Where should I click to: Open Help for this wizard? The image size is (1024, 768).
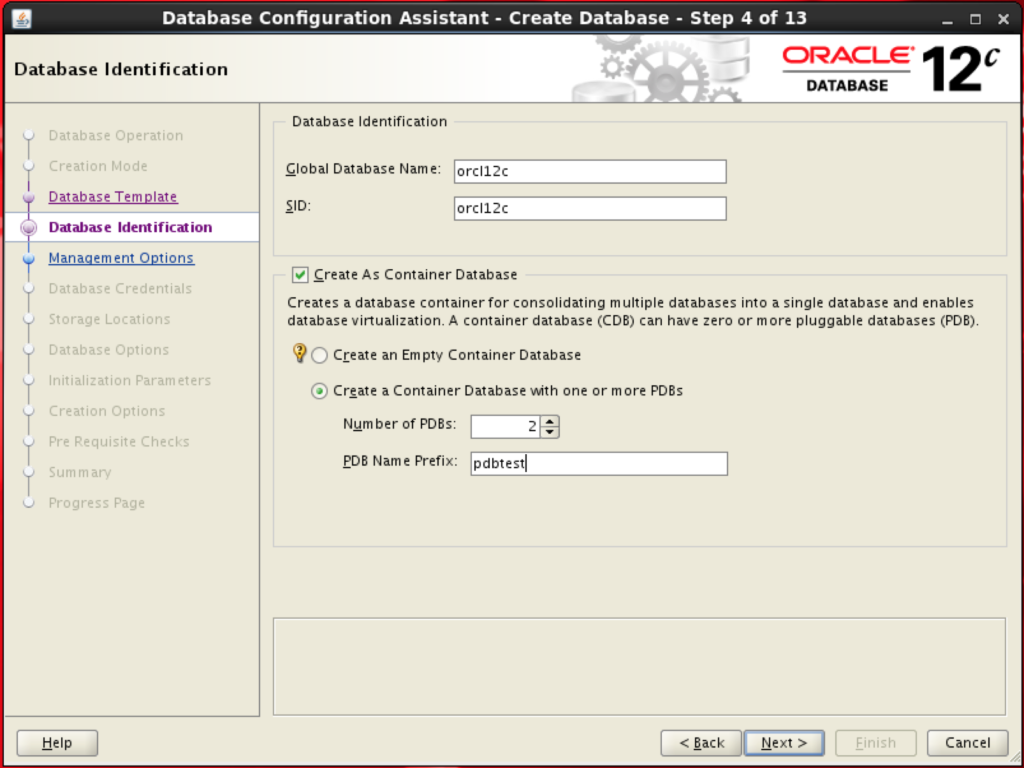pyautogui.click(x=58, y=743)
